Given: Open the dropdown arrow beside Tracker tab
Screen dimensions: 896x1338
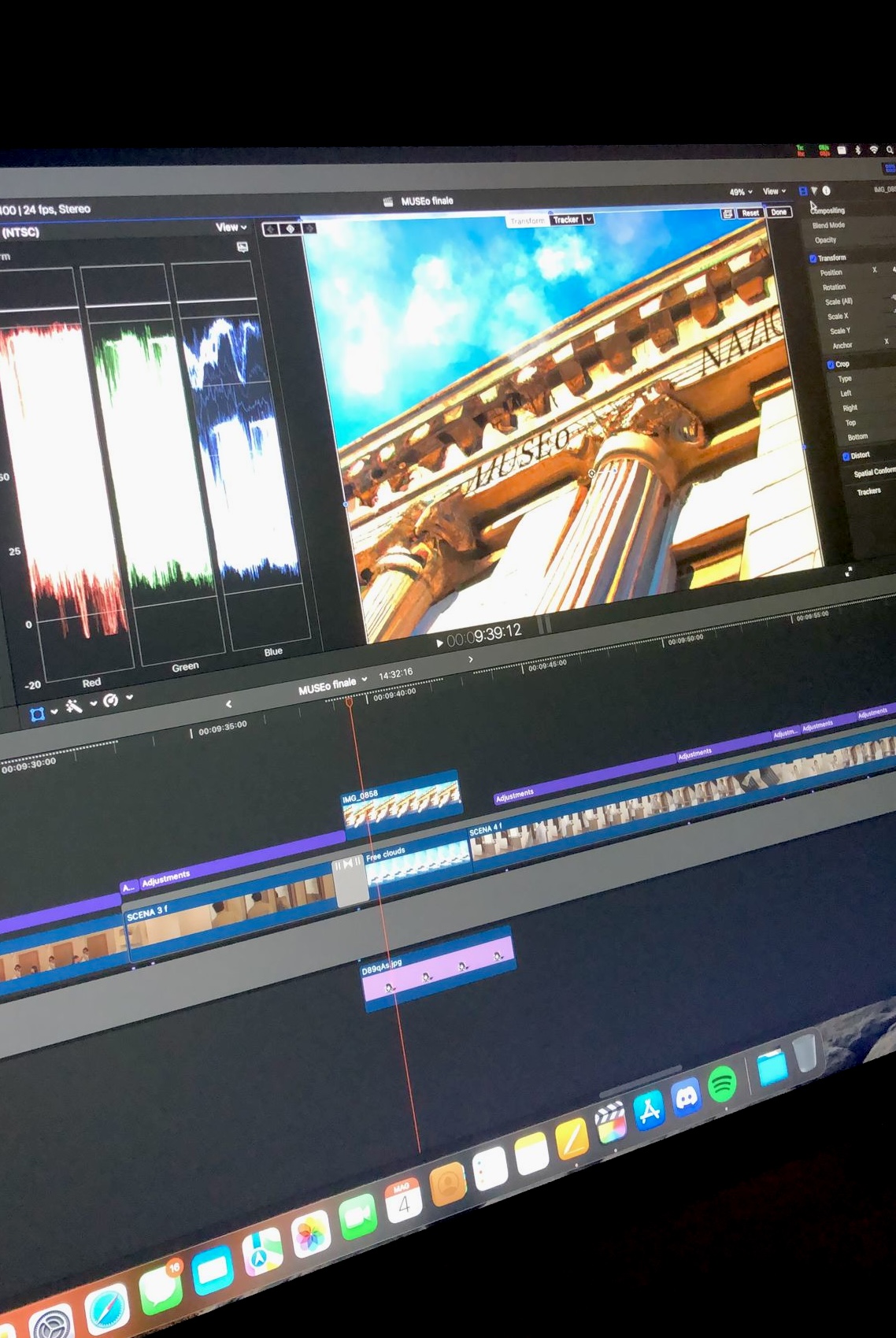Looking at the screenshot, I should point(589,219).
